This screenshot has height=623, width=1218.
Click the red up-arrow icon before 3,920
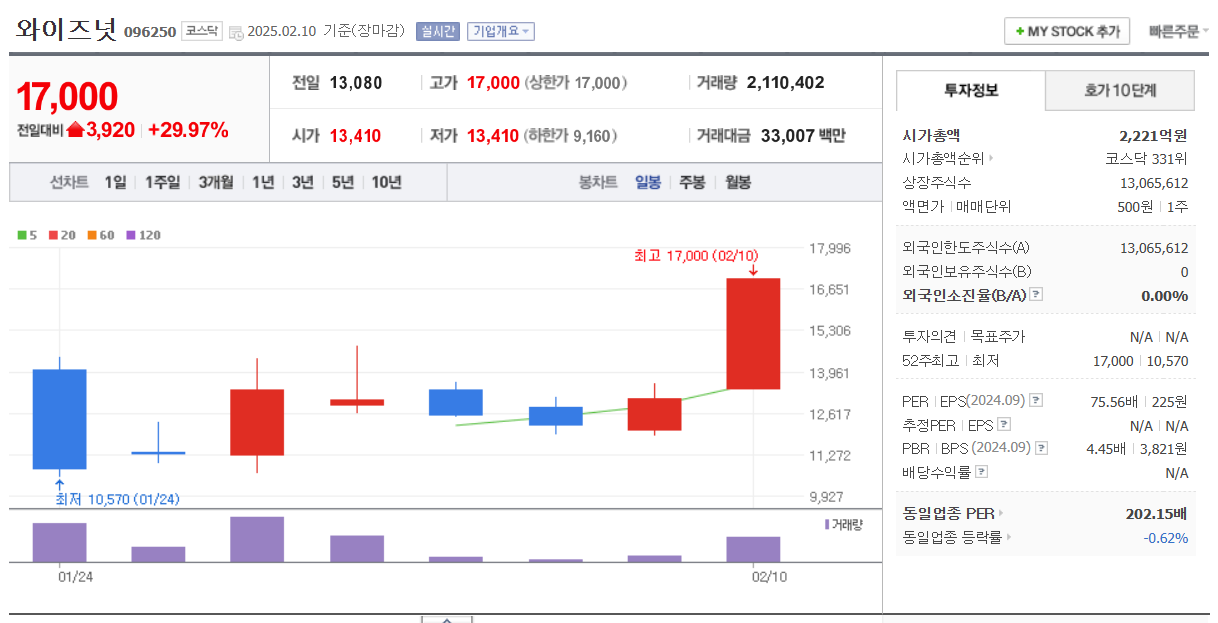click(75, 130)
